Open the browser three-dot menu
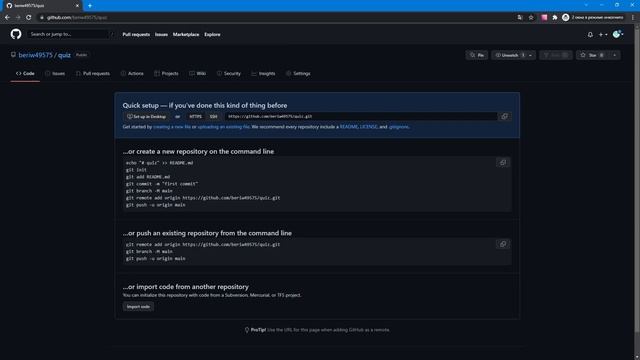 [x=633, y=18]
